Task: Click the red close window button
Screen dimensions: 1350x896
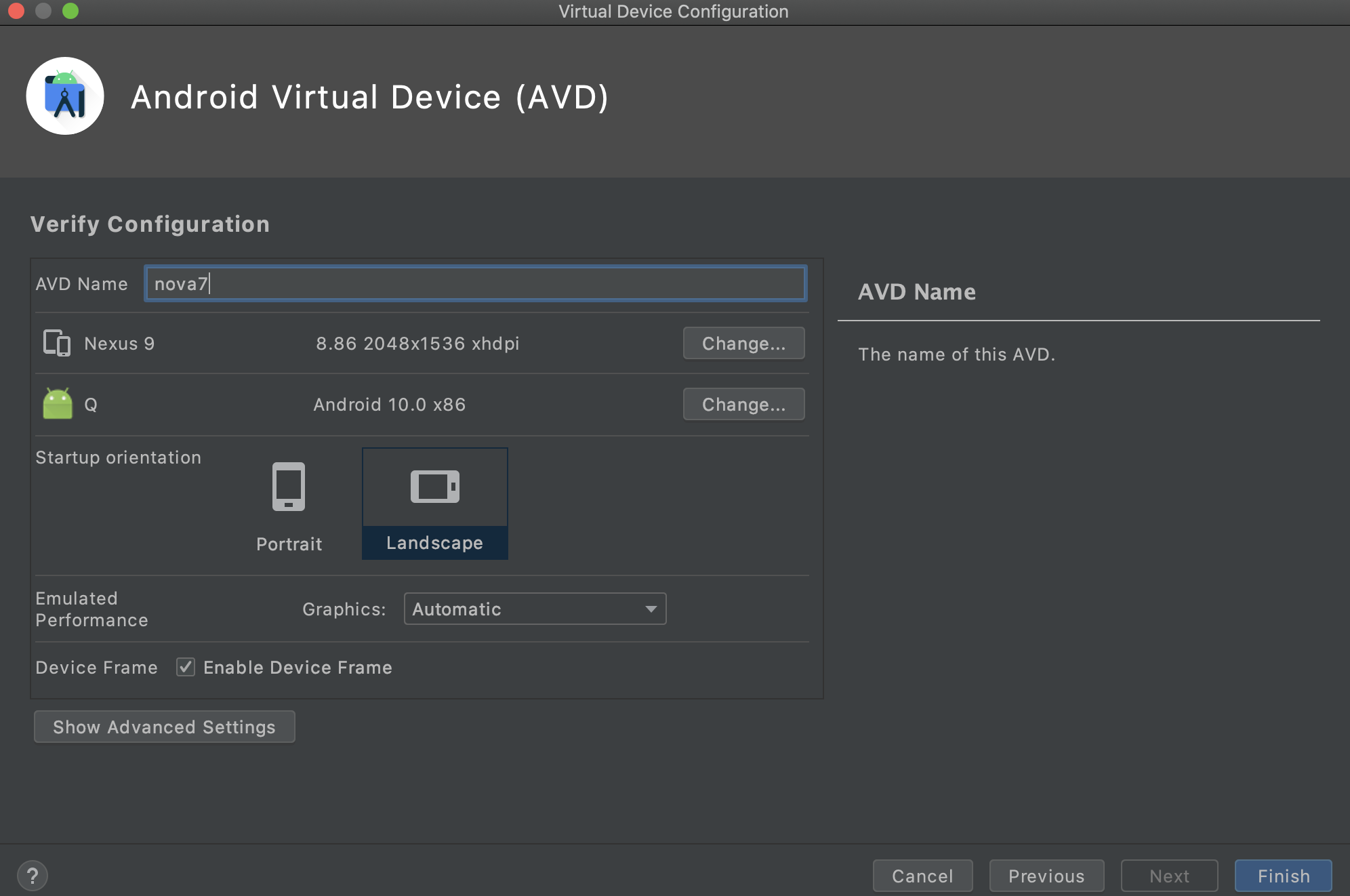Action: [16, 11]
